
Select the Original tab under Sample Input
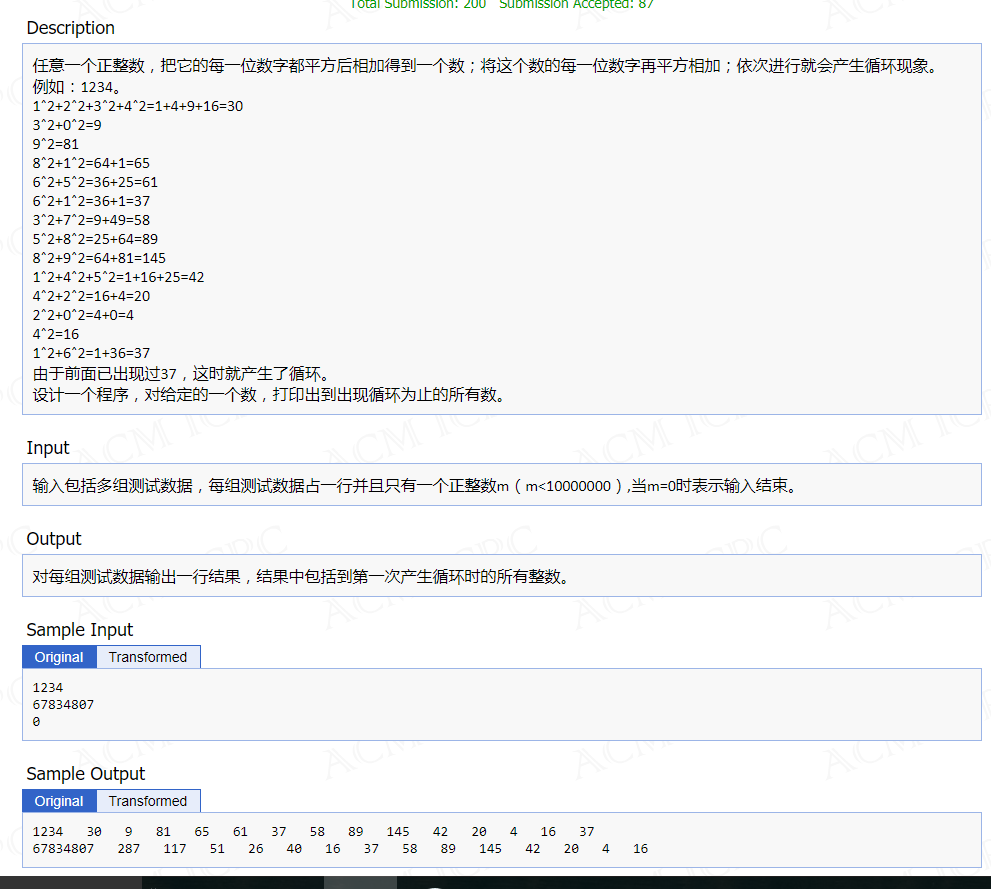click(x=59, y=657)
